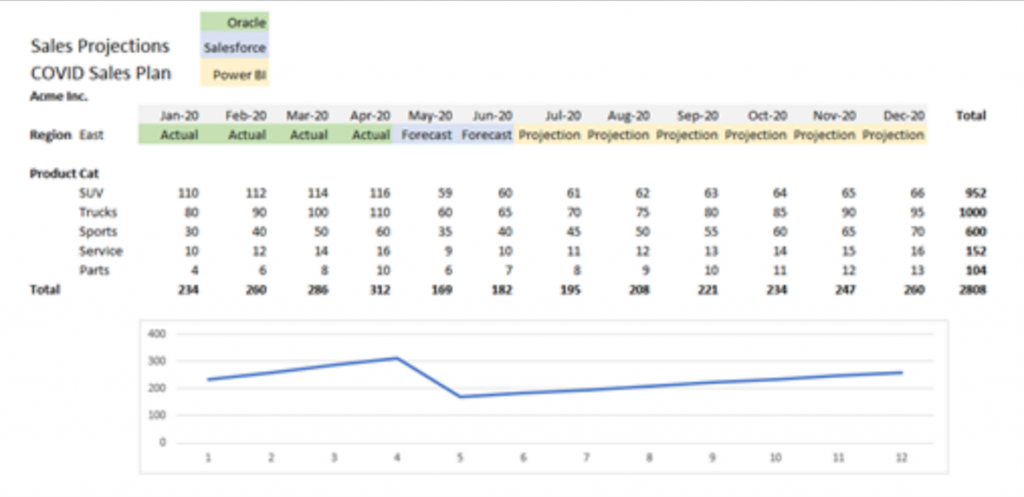1024x497 pixels.
Task: Select the Jun-20 column header
Action: click(x=492, y=116)
